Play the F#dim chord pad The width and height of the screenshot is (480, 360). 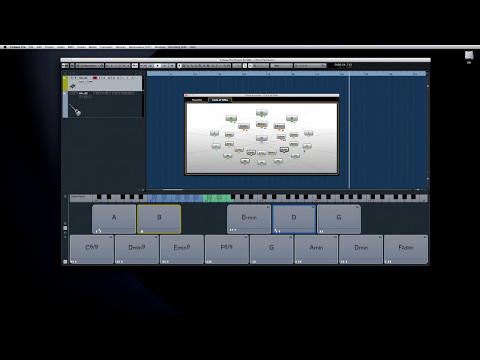[406, 249]
